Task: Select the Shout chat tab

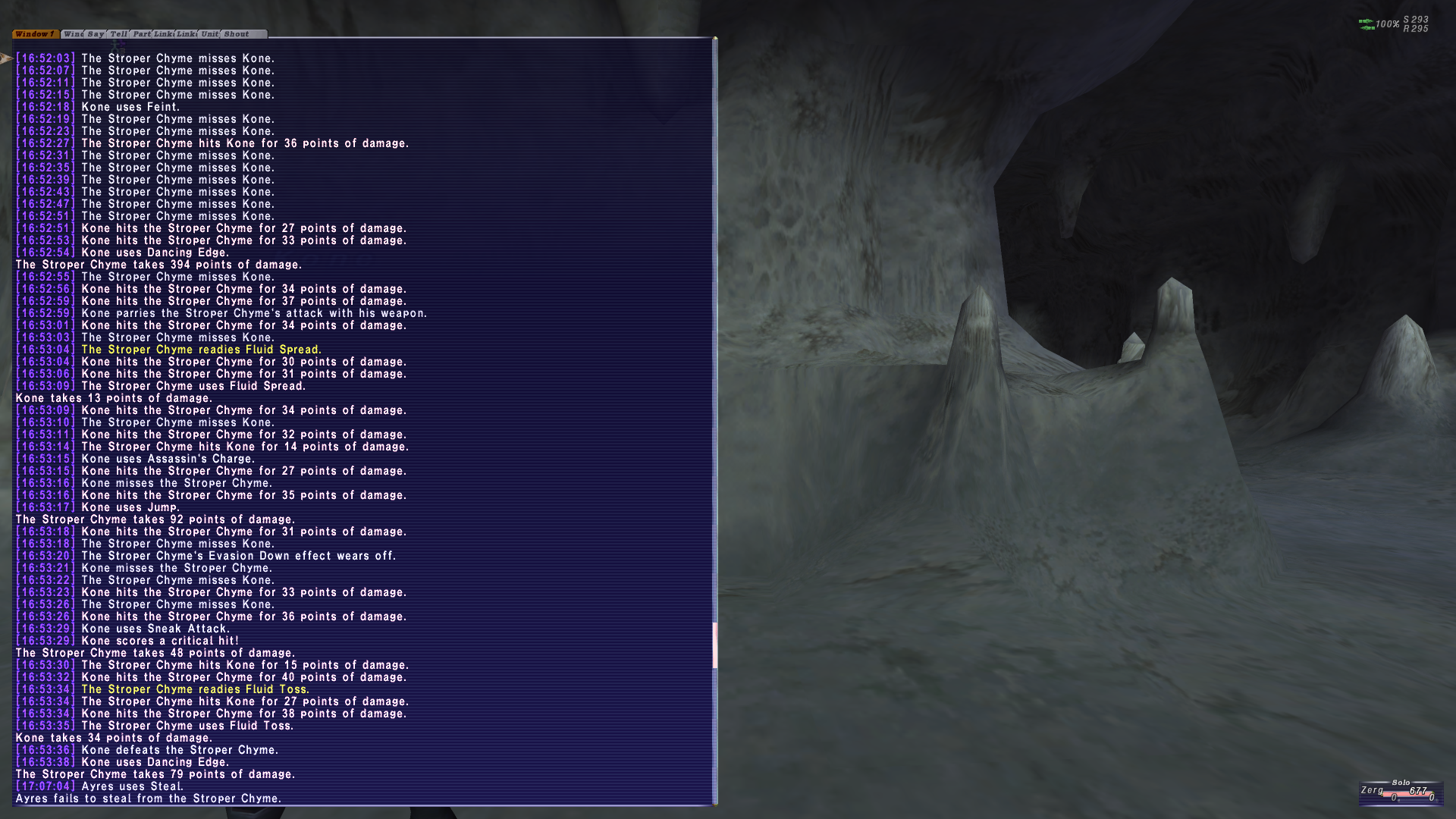Action: coord(237,34)
